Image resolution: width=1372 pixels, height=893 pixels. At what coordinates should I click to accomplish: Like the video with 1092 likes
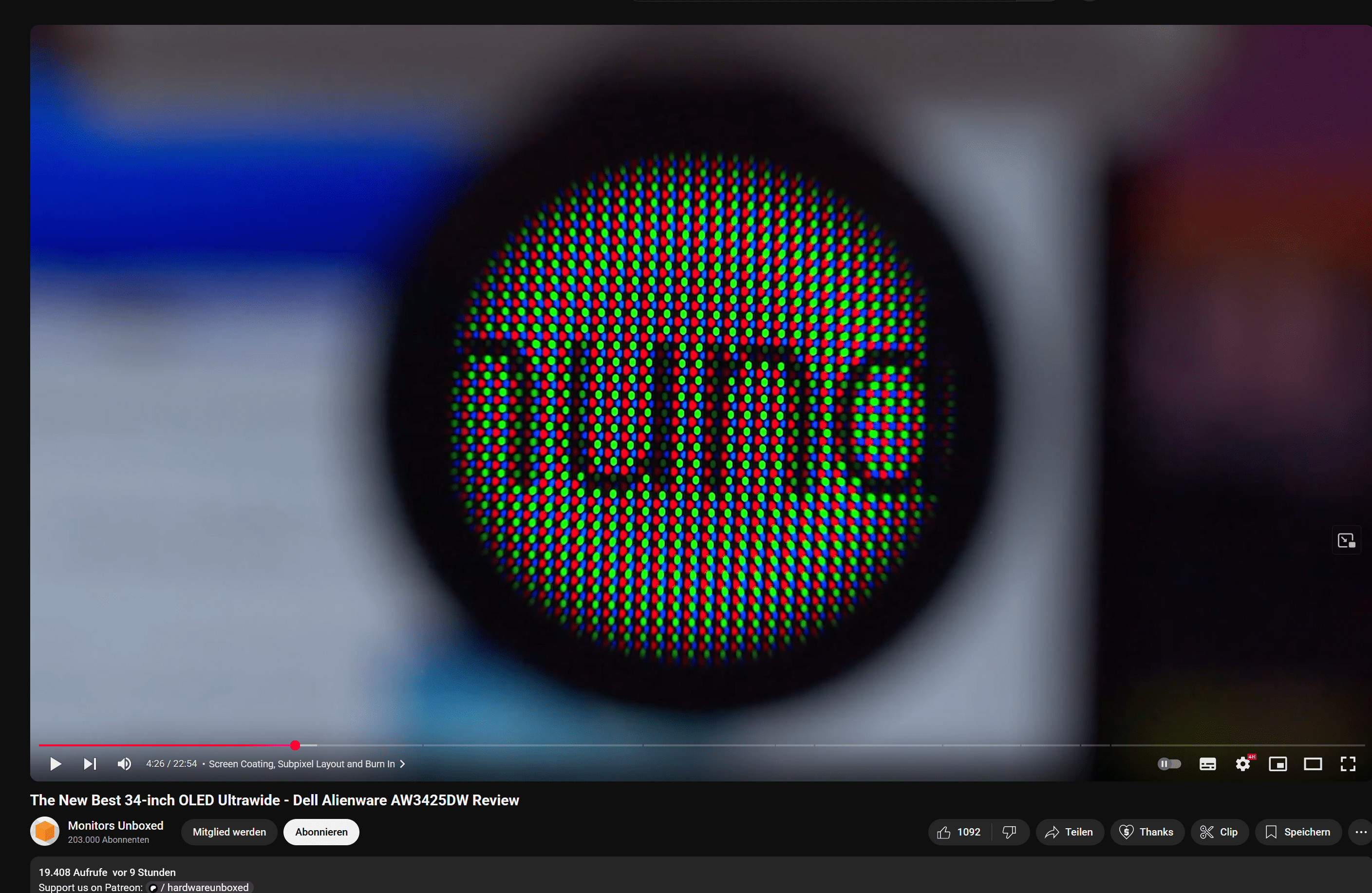point(959,832)
